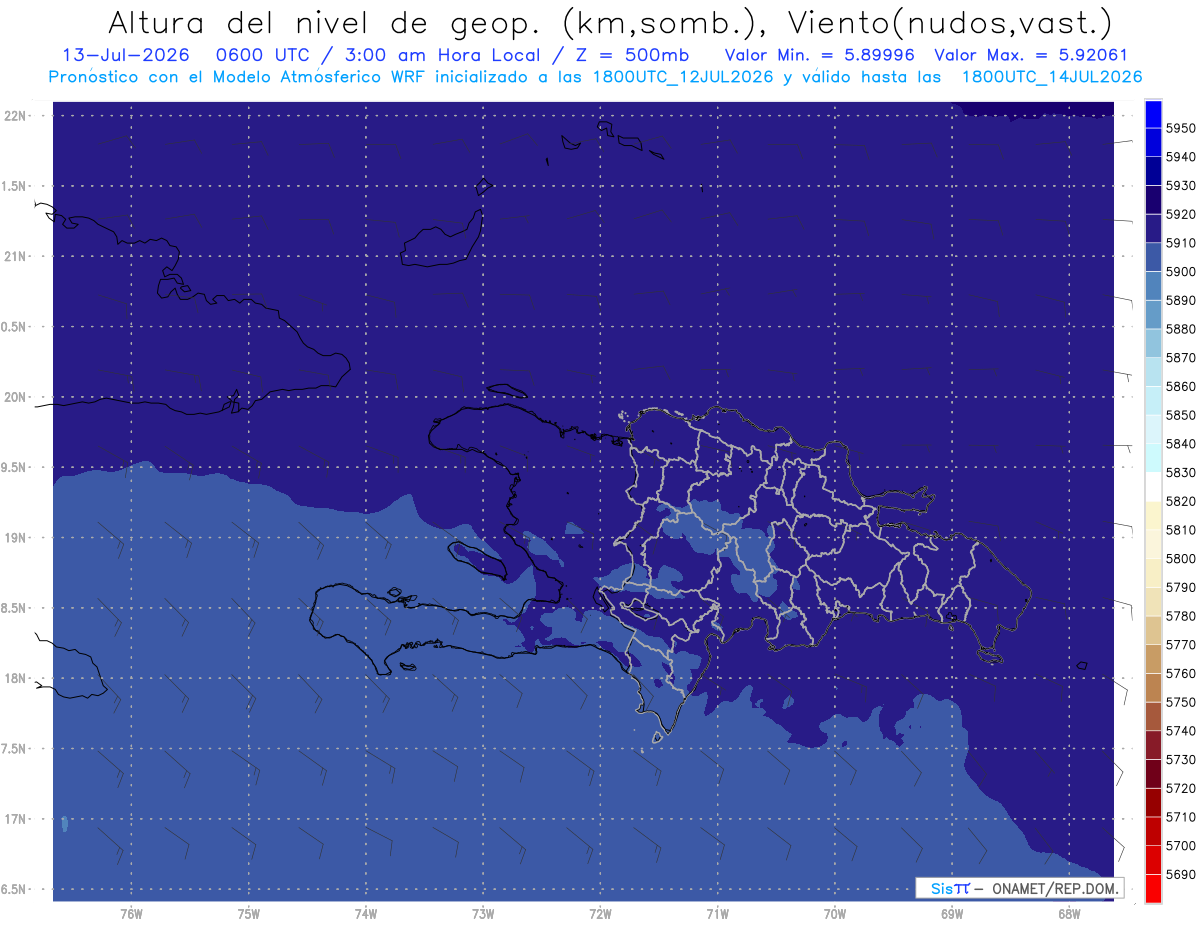
Task: Click the '71W' longitude label
Action: coord(717,914)
